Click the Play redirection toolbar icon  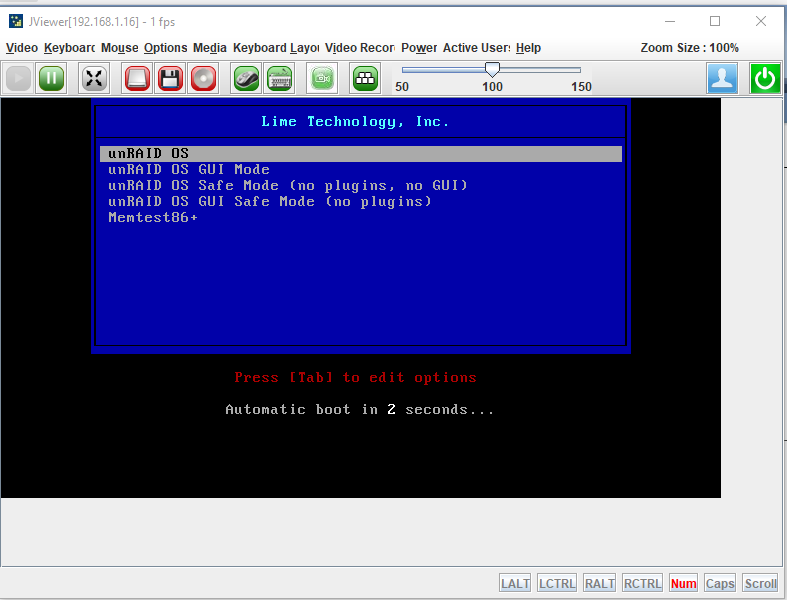(19, 78)
